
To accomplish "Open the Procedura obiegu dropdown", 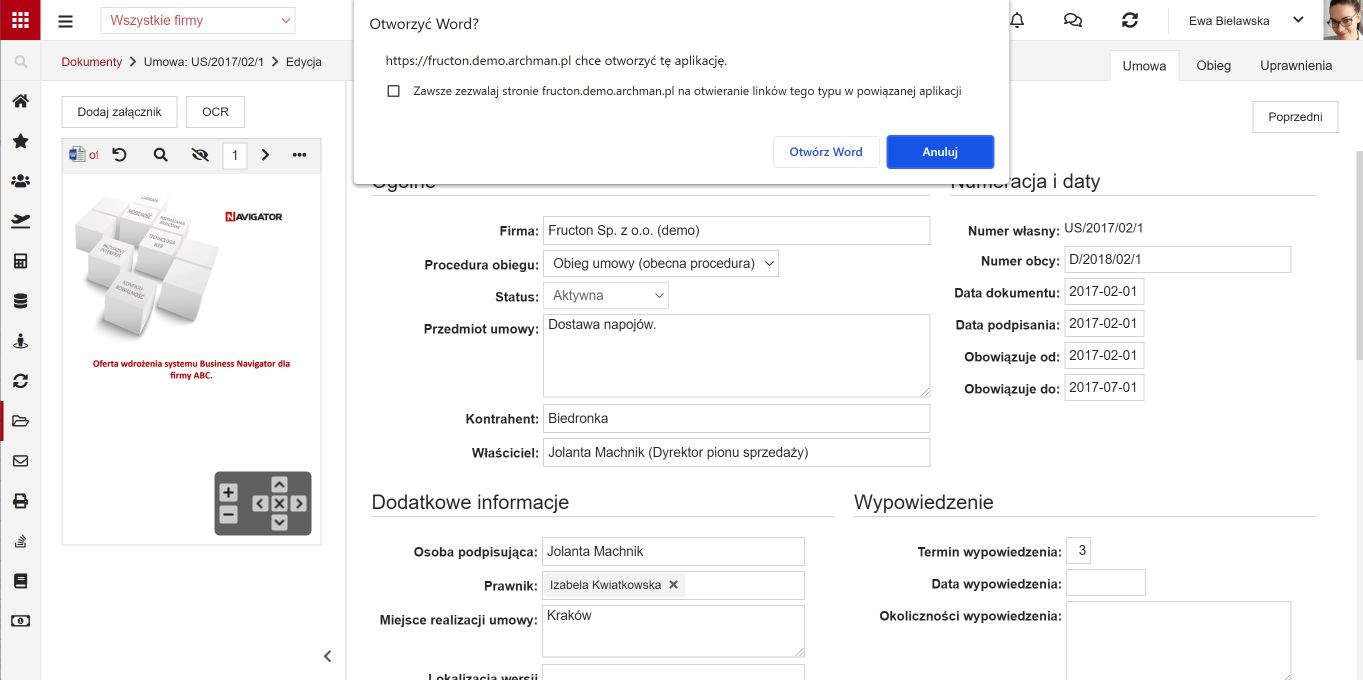I will (x=661, y=263).
